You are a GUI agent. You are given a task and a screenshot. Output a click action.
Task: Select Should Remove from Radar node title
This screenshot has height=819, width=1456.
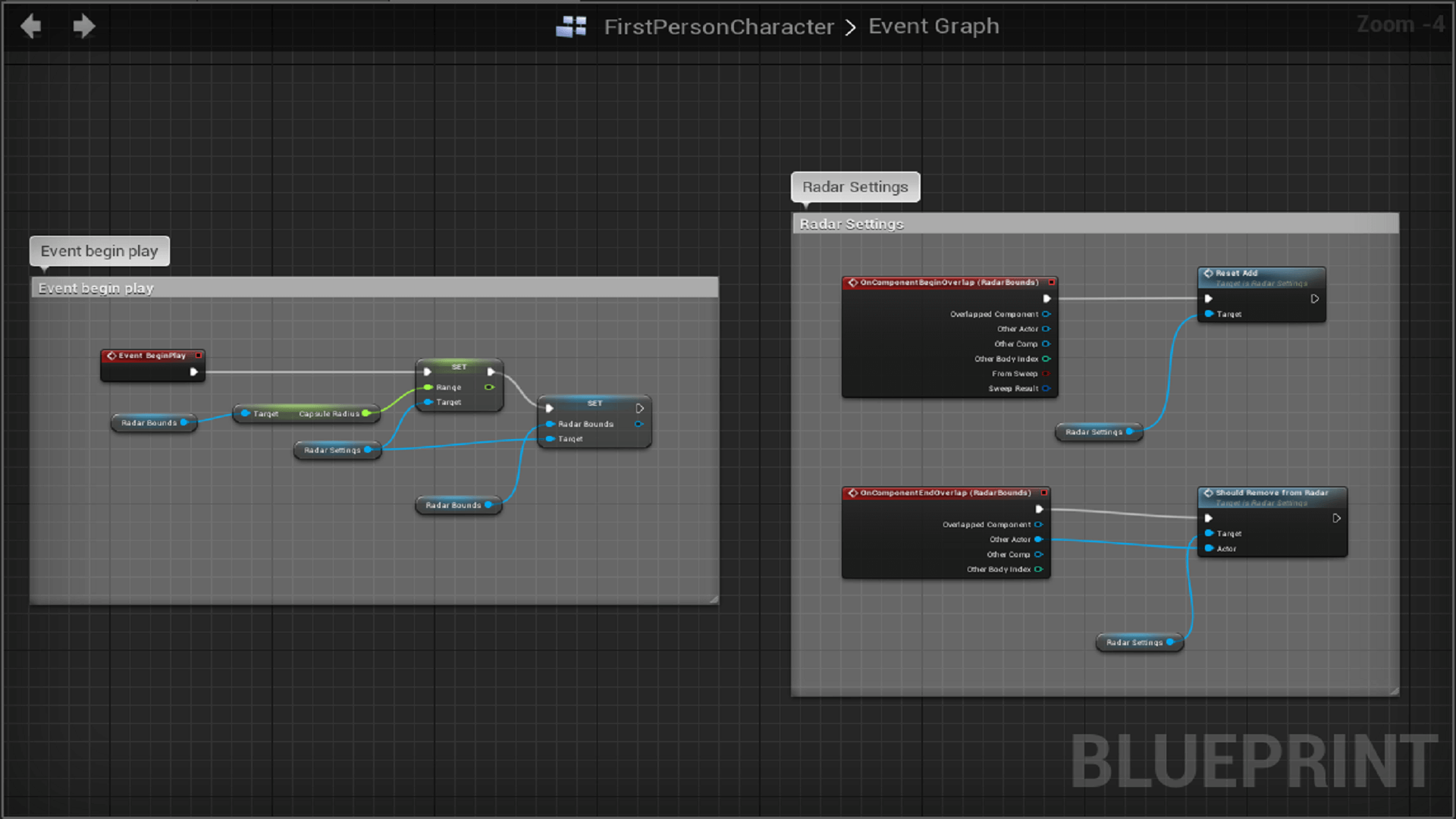click(x=1272, y=493)
